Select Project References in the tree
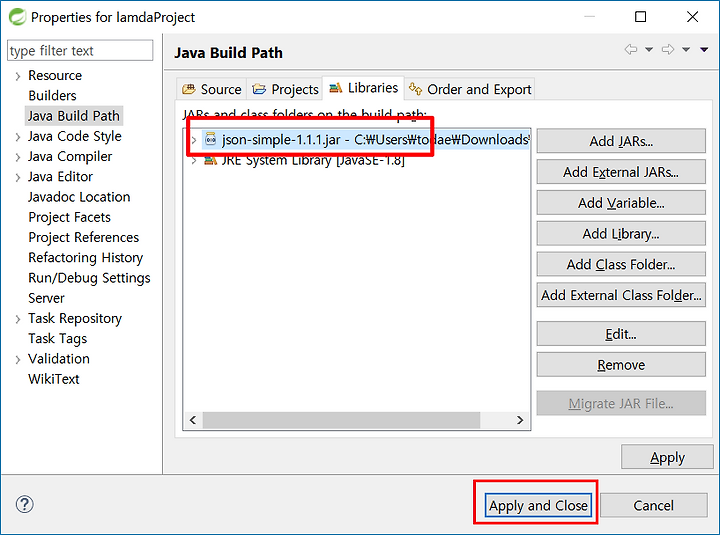Viewport: 720px width, 535px height. pyautogui.click(x=84, y=237)
